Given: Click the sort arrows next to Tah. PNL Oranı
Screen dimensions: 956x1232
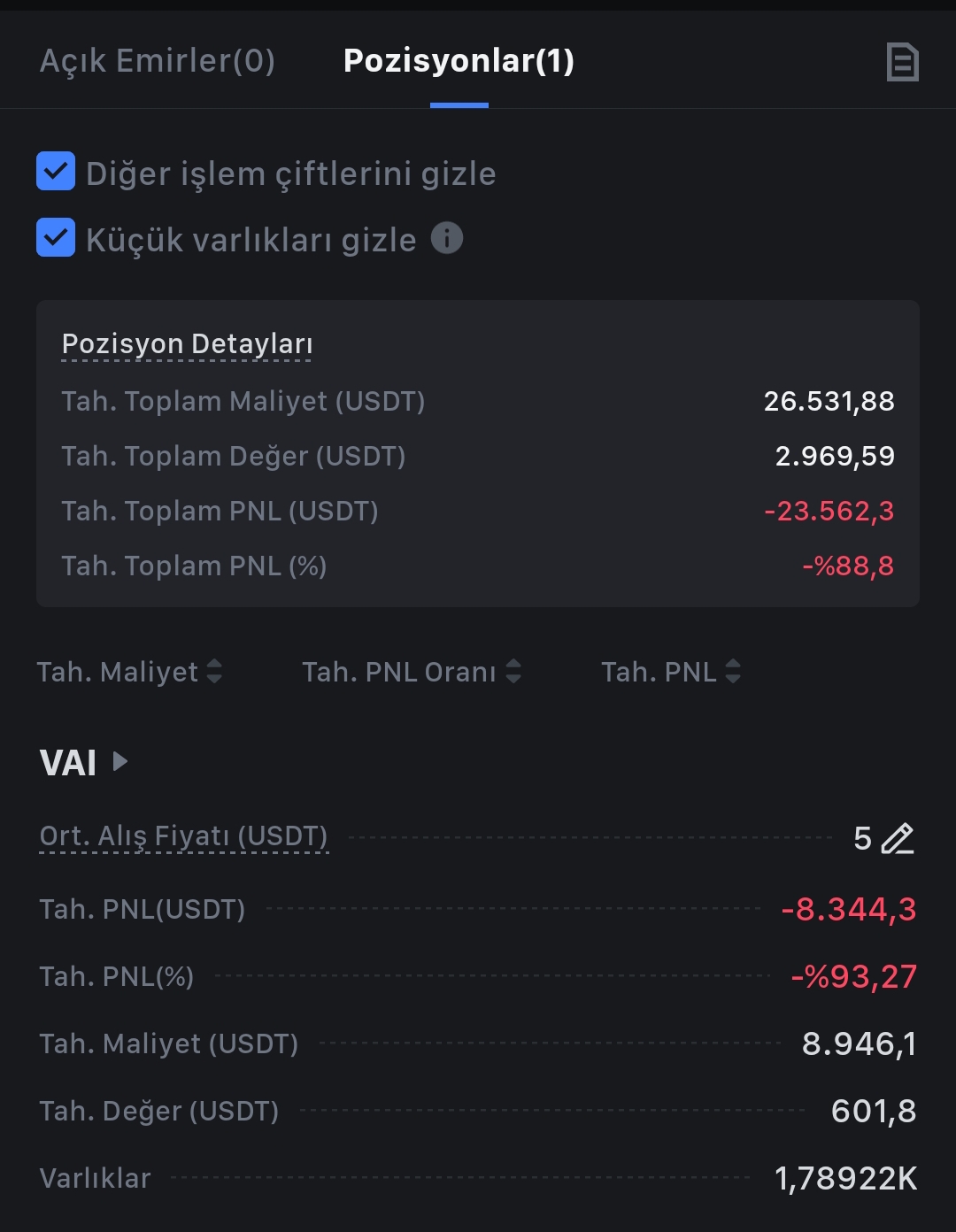Looking at the screenshot, I should tap(513, 672).
